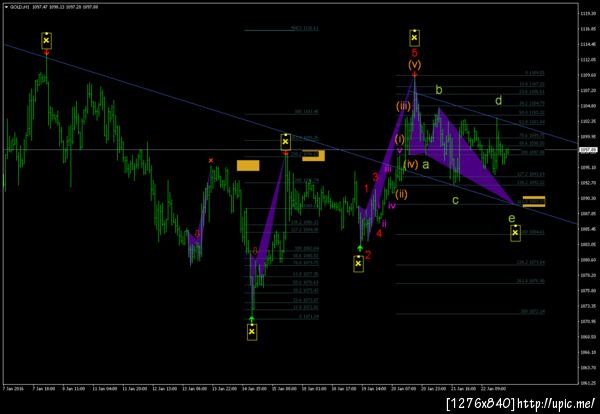Click the green up arrow at the 14 Jan low
600x414 pixels.
[251, 319]
